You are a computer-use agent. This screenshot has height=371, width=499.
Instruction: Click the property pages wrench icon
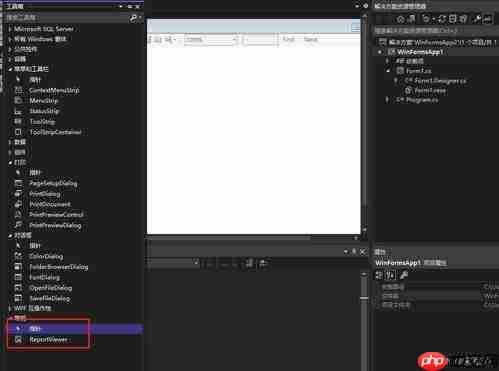[x=404, y=275]
